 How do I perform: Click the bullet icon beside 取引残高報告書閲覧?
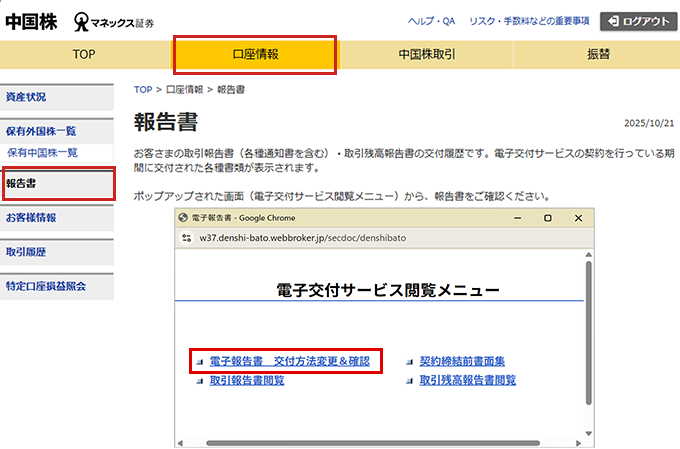(x=409, y=381)
